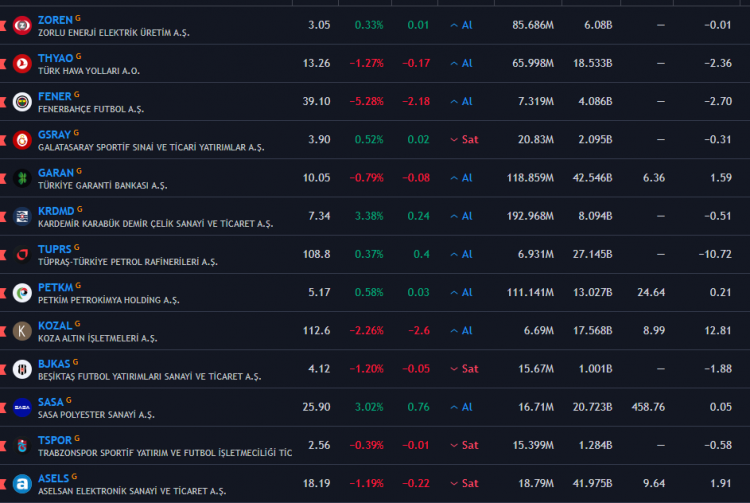This screenshot has height=503, width=750.
Task: Select KRDMD volume 192.968M
Action: [x=530, y=217]
